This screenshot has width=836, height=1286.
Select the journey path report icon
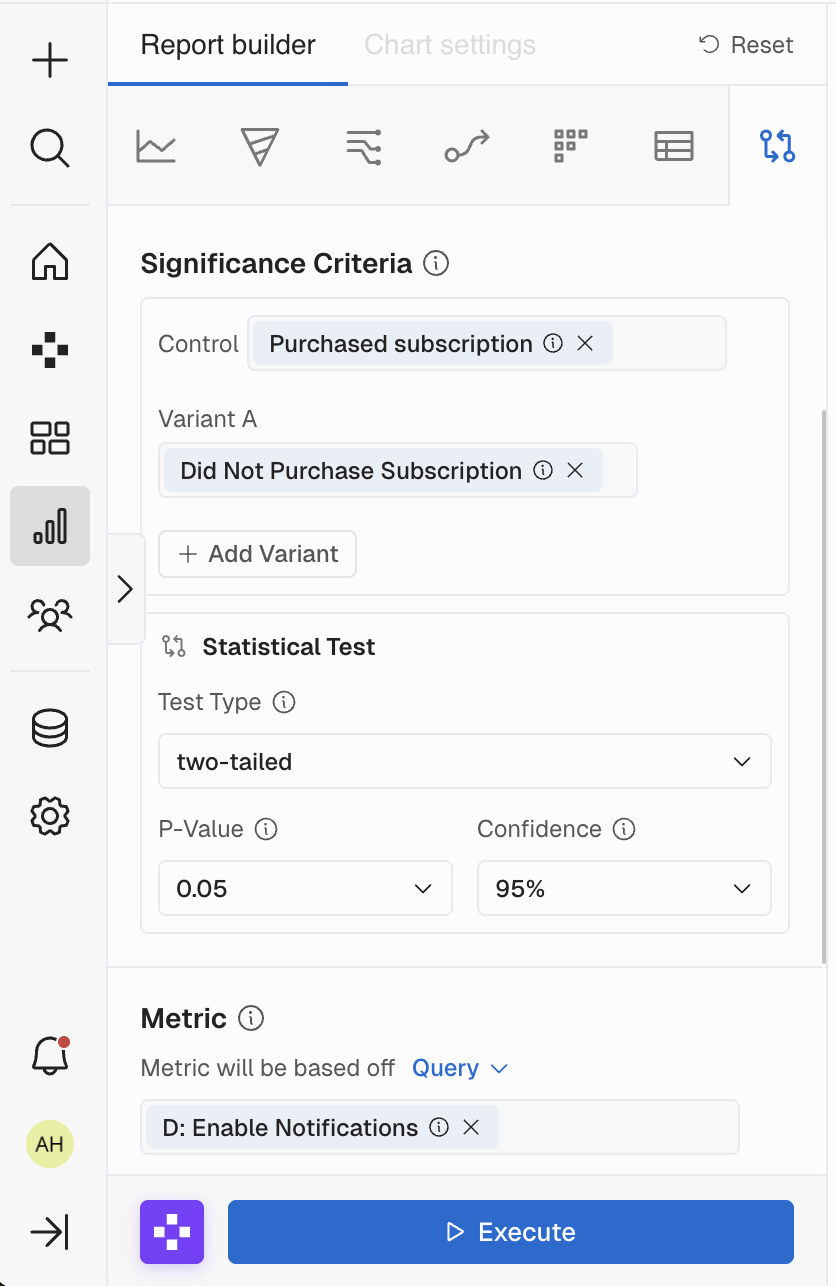467,146
